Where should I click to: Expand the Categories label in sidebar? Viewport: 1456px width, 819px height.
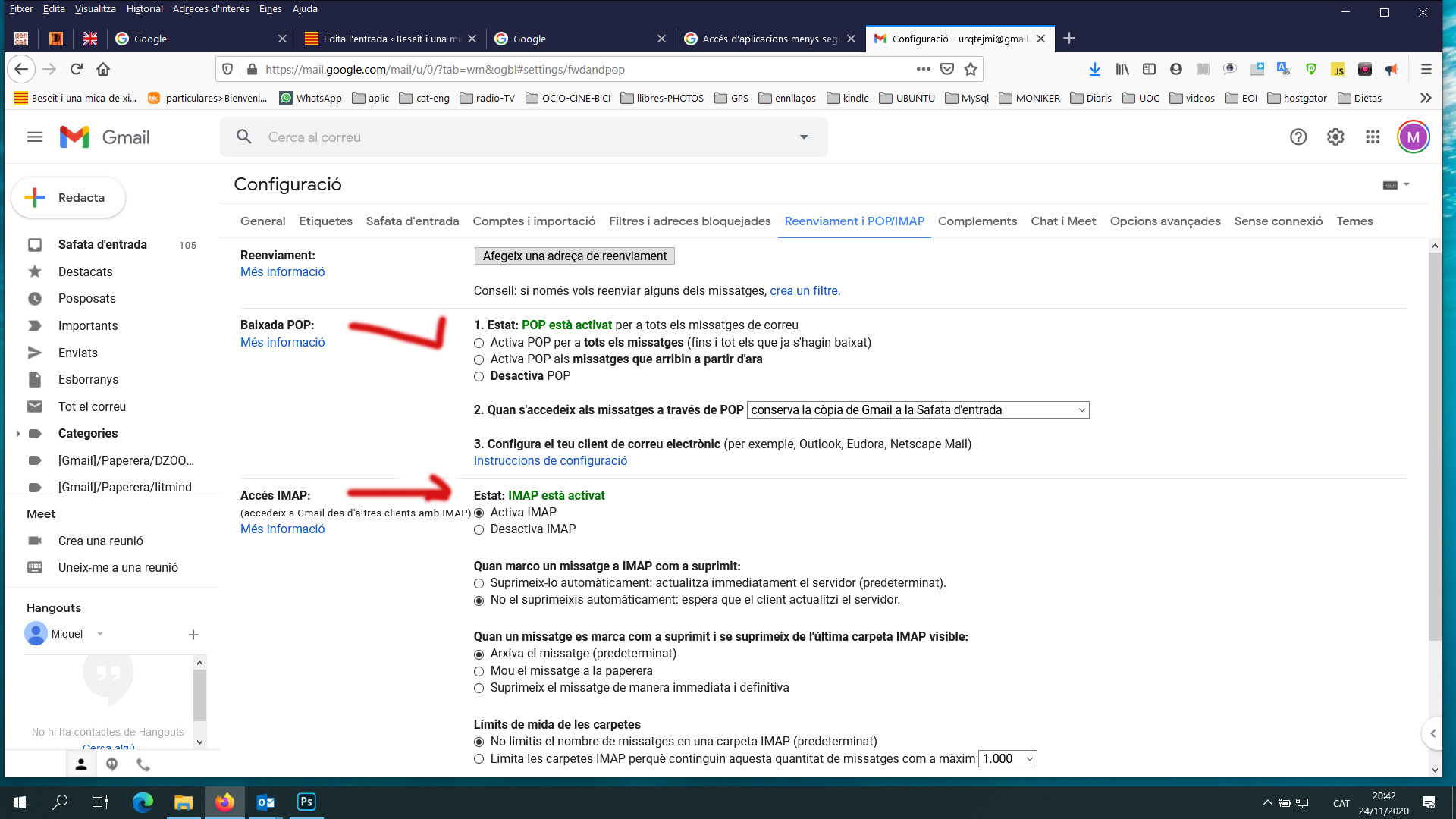click(x=18, y=434)
